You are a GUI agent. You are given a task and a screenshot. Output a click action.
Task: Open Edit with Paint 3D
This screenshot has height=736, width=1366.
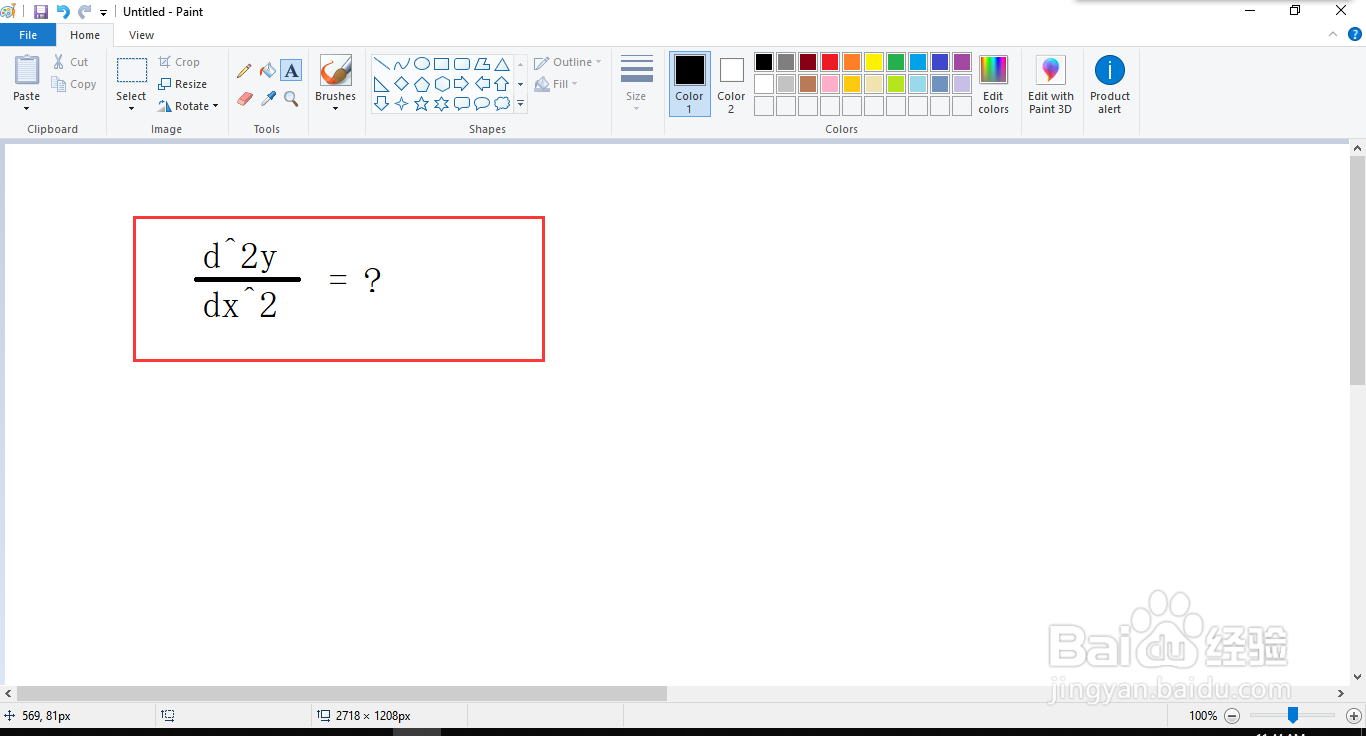pos(1050,85)
